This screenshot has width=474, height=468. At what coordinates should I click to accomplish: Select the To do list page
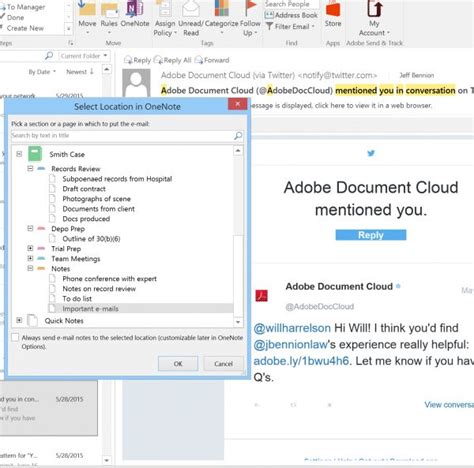(x=77, y=299)
